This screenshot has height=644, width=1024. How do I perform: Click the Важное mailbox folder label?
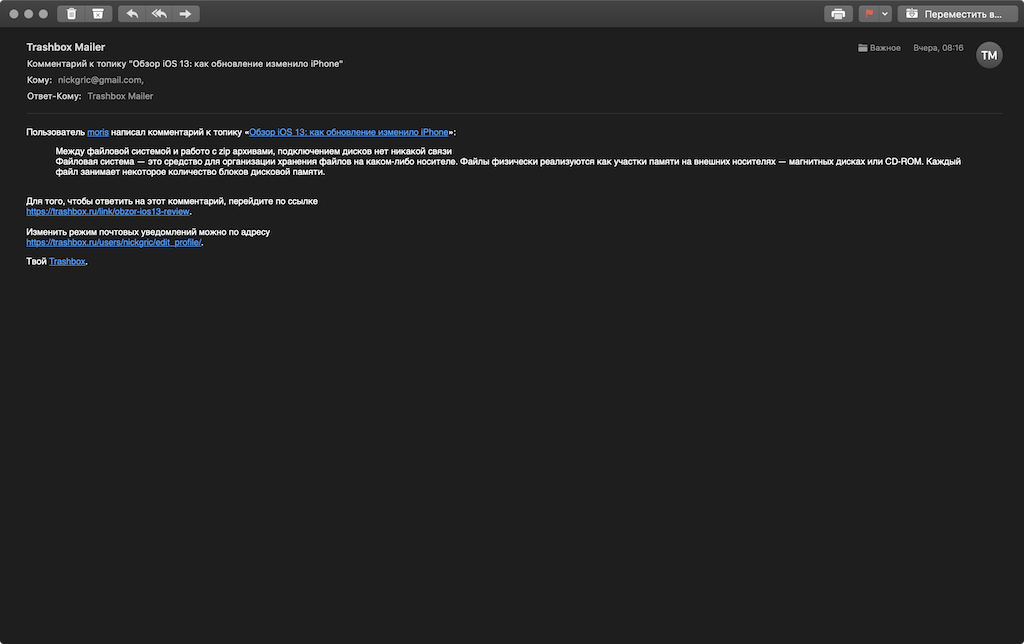[879, 48]
